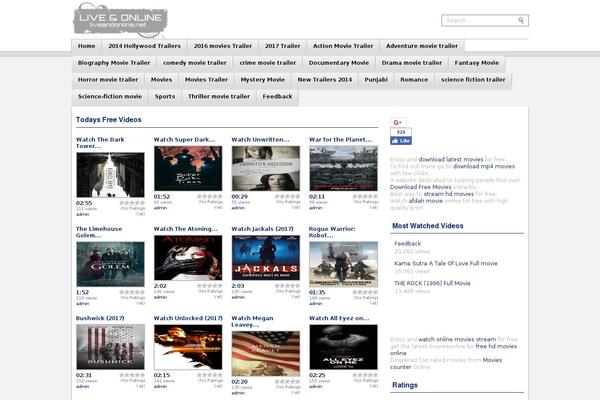This screenshot has height=400, width=600.
Task: Open Unwritten Obsession poster thumbnail
Action: [266, 168]
